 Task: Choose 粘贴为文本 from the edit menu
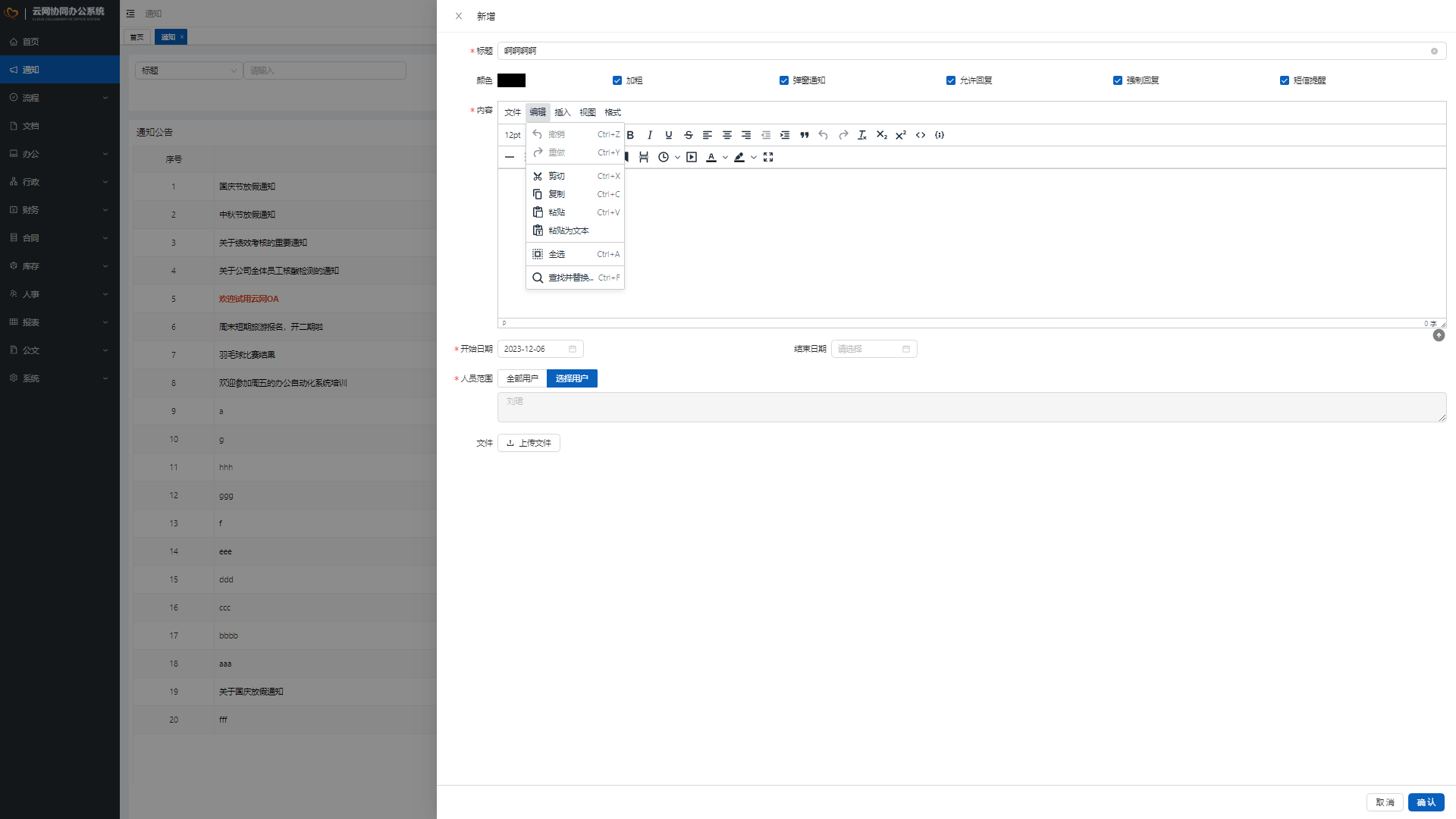click(576, 231)
